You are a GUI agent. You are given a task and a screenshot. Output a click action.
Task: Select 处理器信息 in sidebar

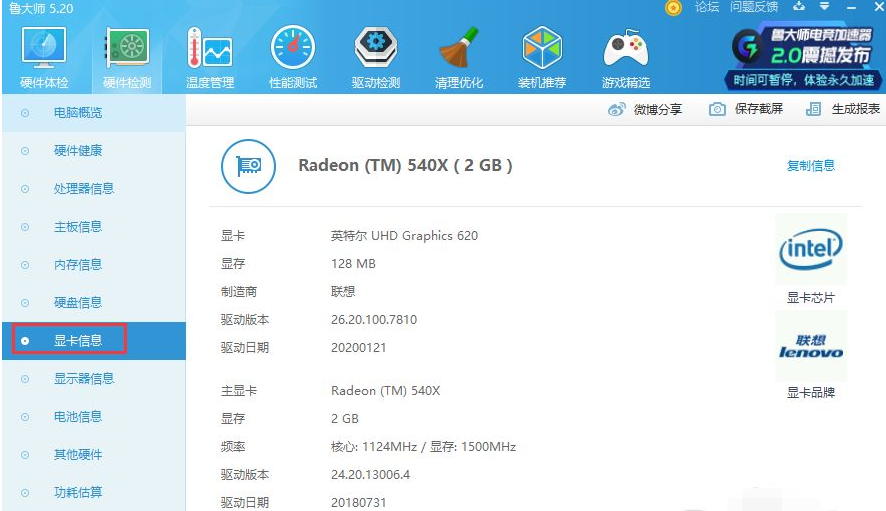(94, 189)
